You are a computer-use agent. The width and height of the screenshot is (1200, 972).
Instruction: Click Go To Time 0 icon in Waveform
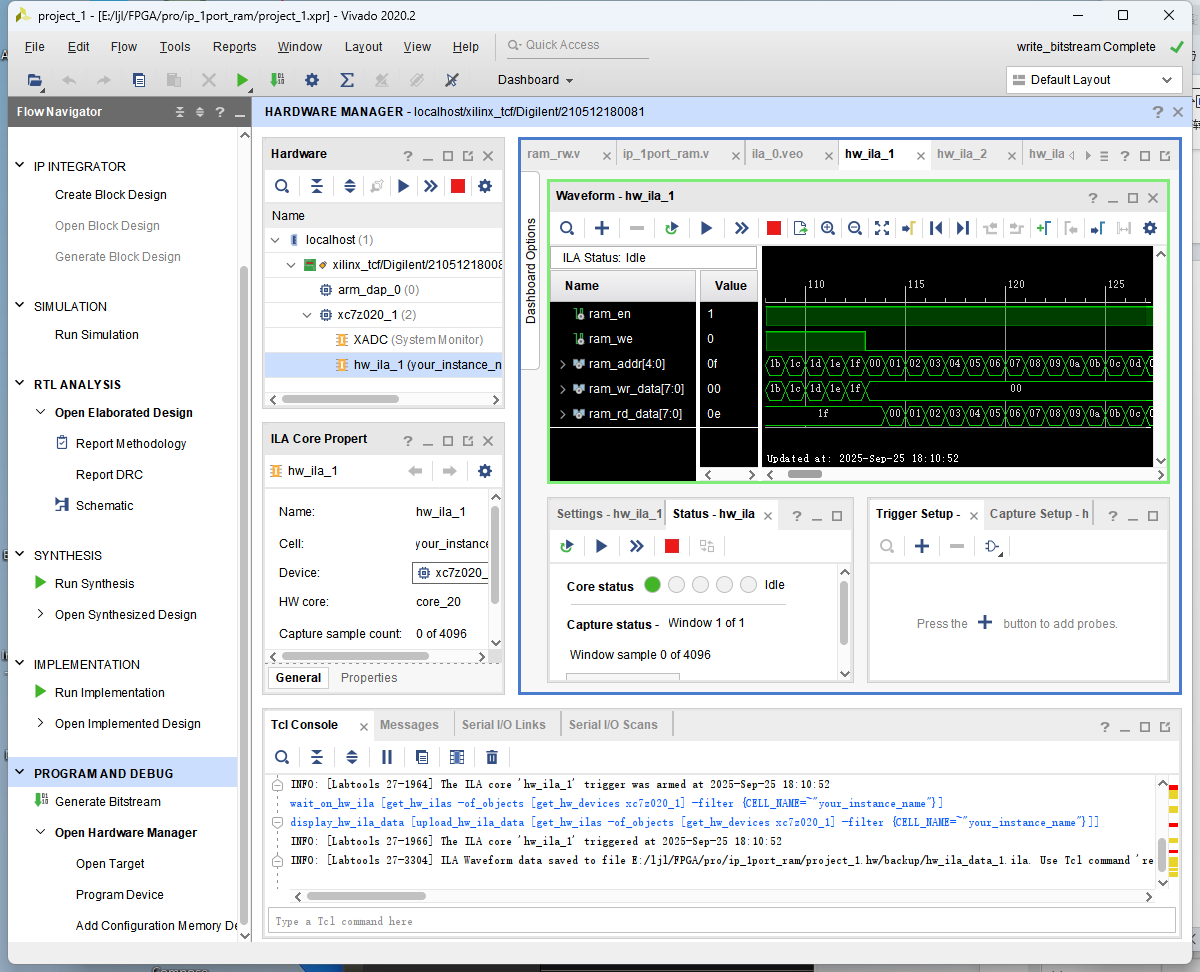pyautogui.click(x=936, y=228)
